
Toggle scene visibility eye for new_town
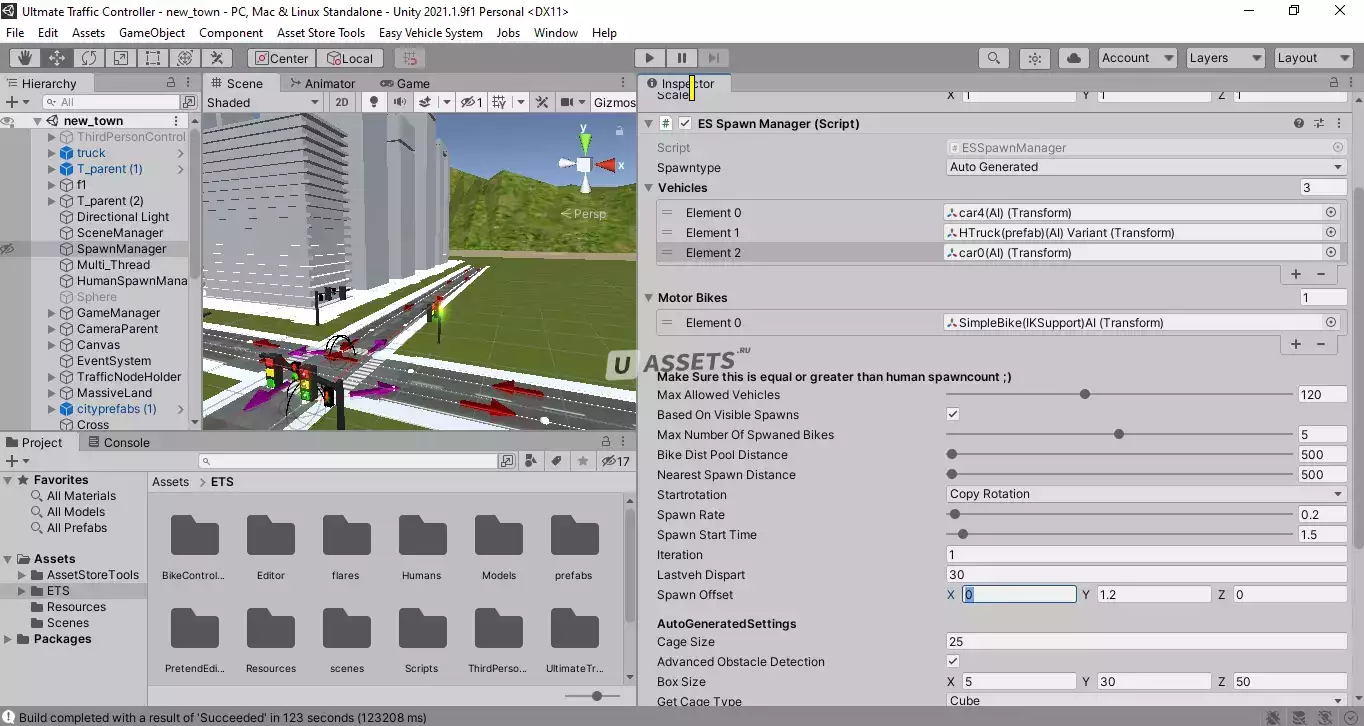8,121
